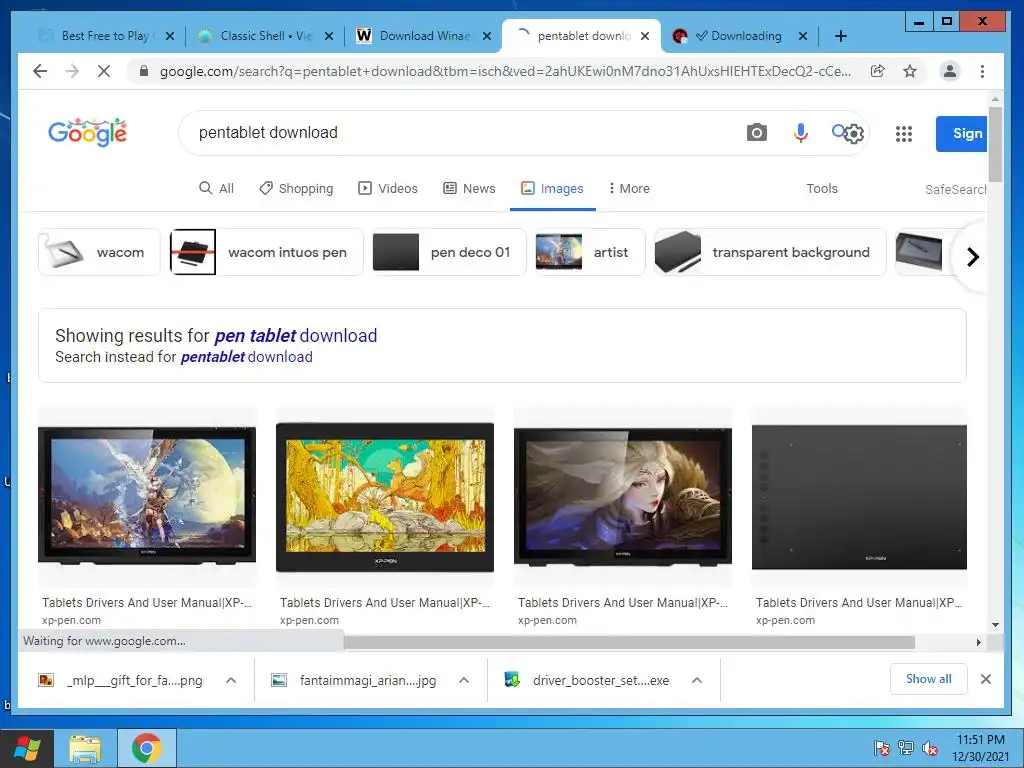Select the wacom suggestion chip
The image size is (1024, 768).
pos(99,252)
